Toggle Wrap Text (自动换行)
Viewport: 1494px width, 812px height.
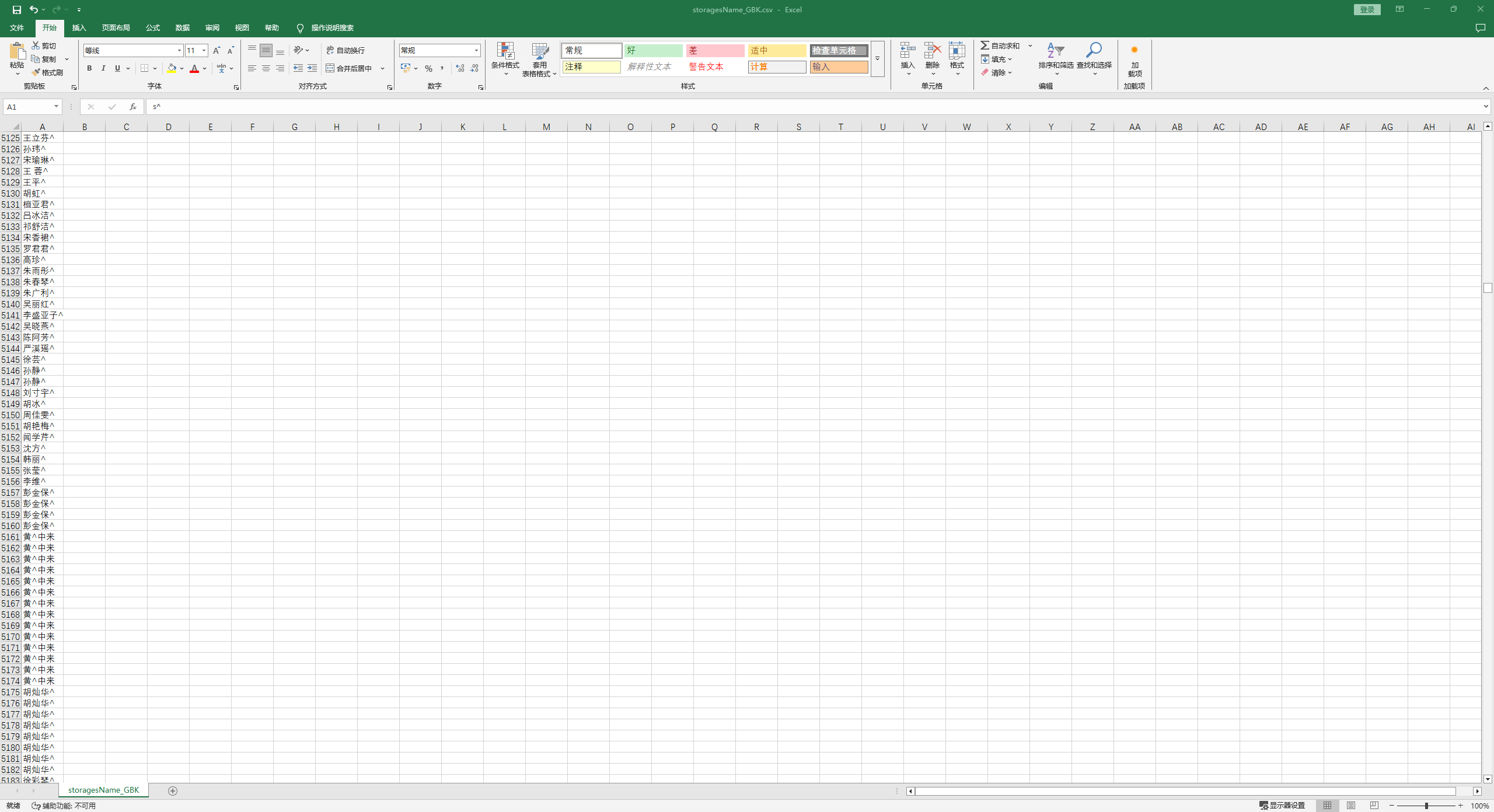pyautogui.click(x=345, y=50)
